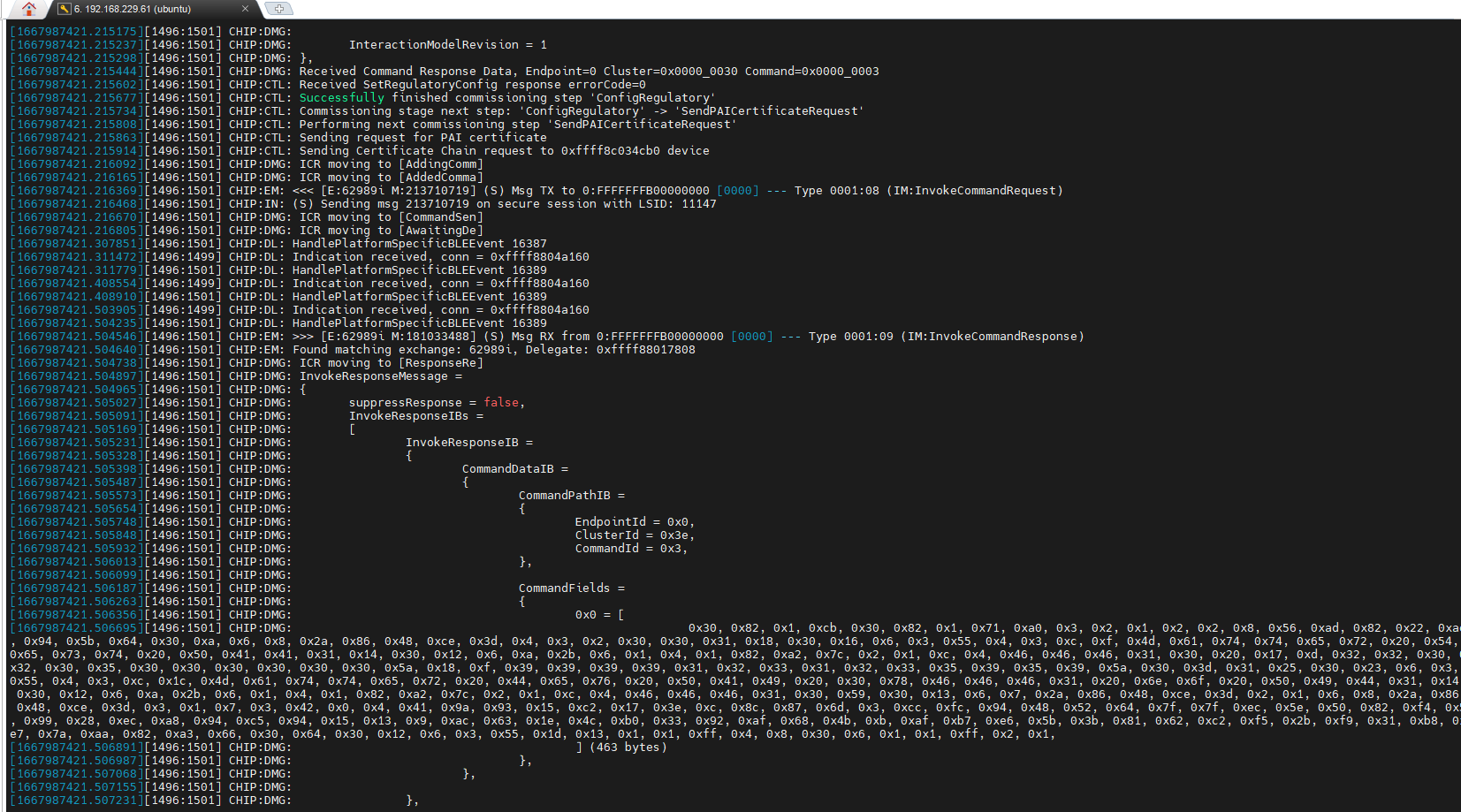Click 'Sending Certificate Chain request' line
1461x812 pixels.
point(505,151)
